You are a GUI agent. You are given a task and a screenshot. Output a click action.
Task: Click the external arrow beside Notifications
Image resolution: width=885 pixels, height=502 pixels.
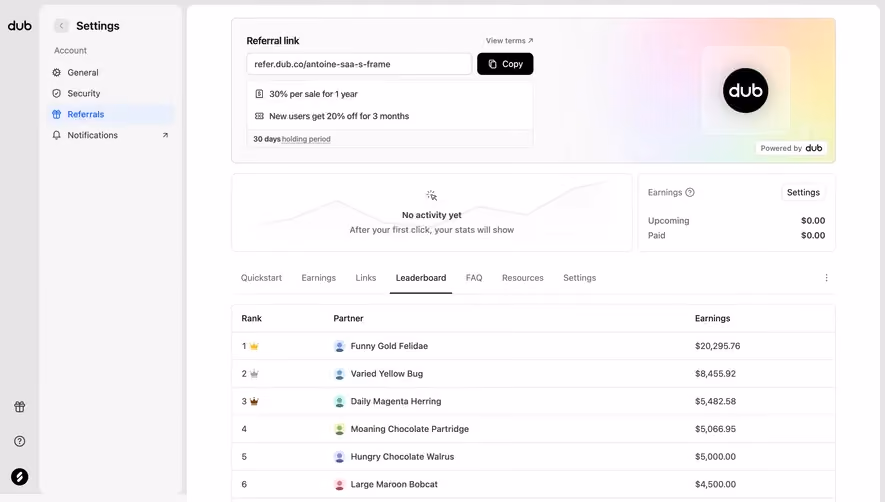click(x=165, y=135)
